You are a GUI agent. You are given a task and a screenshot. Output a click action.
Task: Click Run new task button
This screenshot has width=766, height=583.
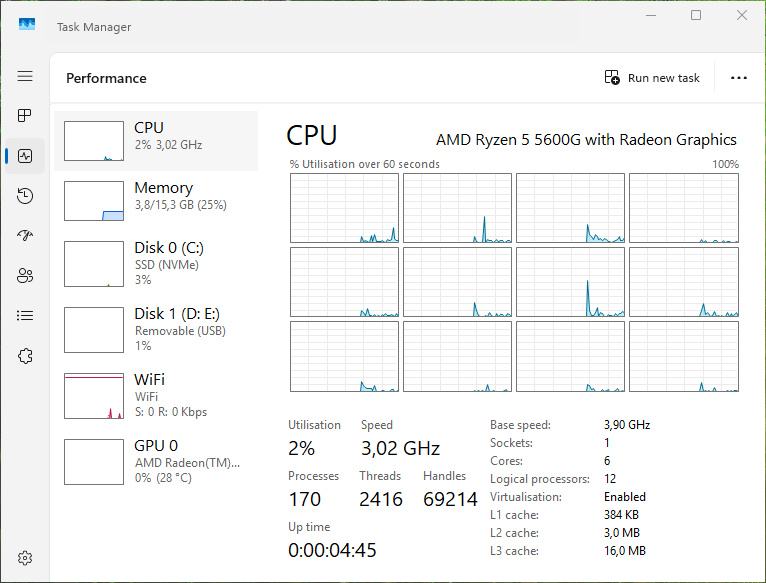652,78
